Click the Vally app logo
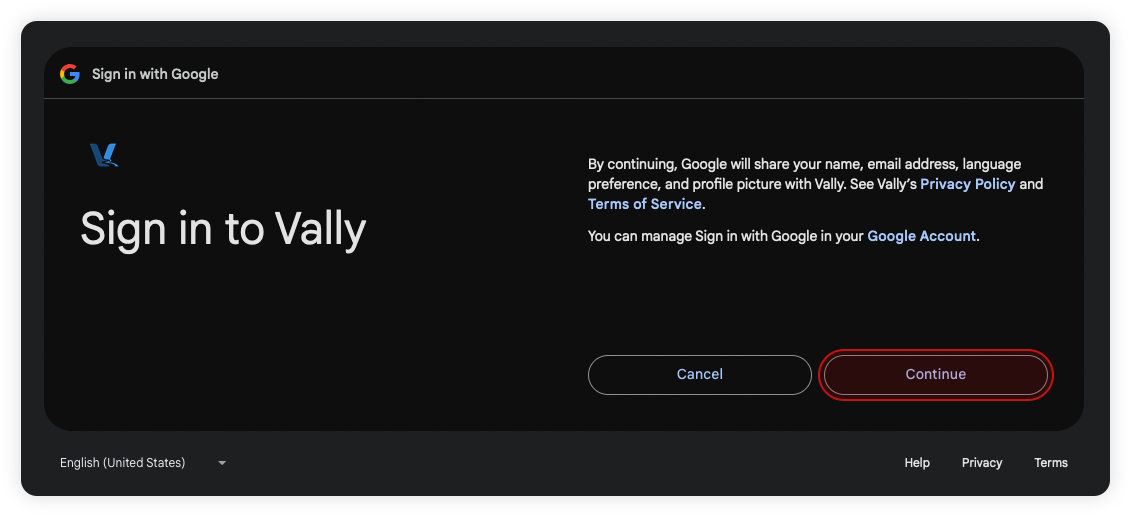1132x518 pixels. (x=104, y=155)
